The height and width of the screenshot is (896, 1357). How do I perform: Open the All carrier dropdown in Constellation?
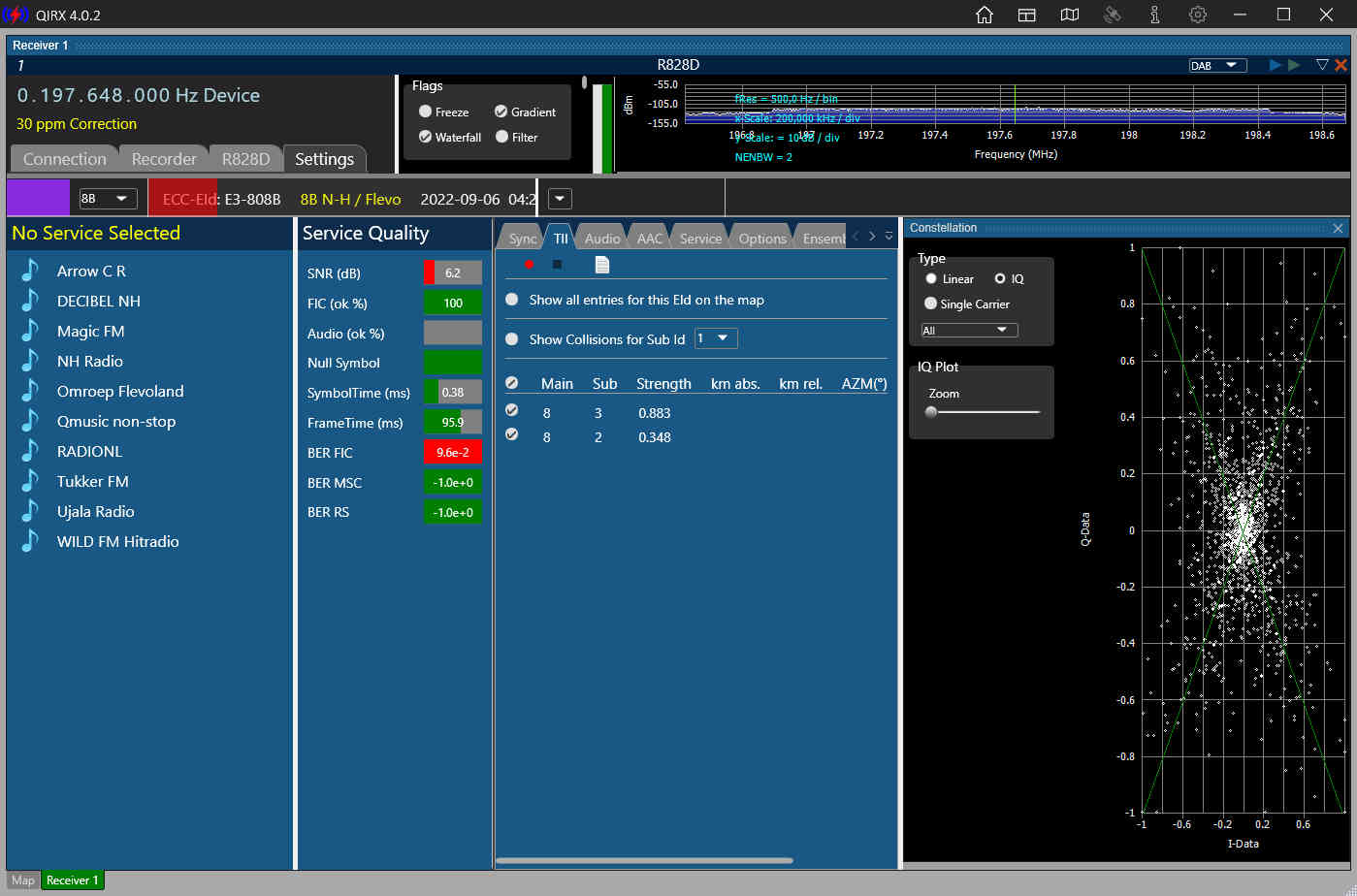tap(969, 330)
